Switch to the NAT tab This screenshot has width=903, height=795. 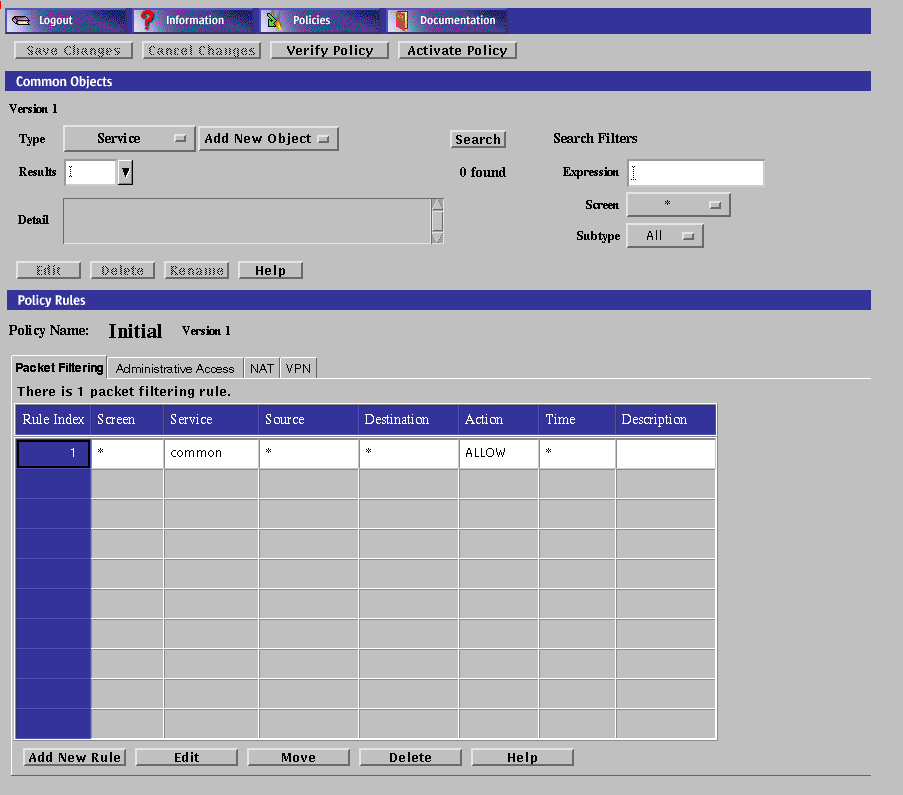pyautogui.click(x=261, y=369)
